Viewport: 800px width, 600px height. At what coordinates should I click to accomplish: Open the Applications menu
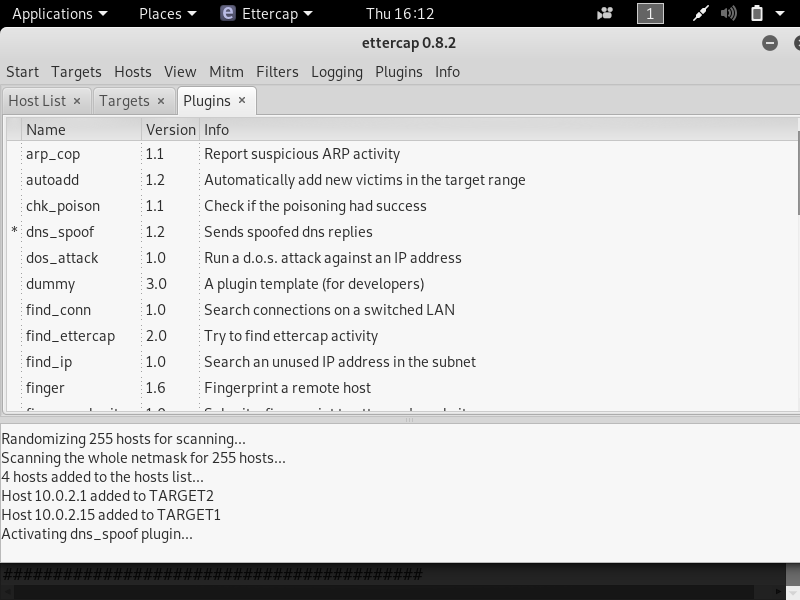(60, 14)
